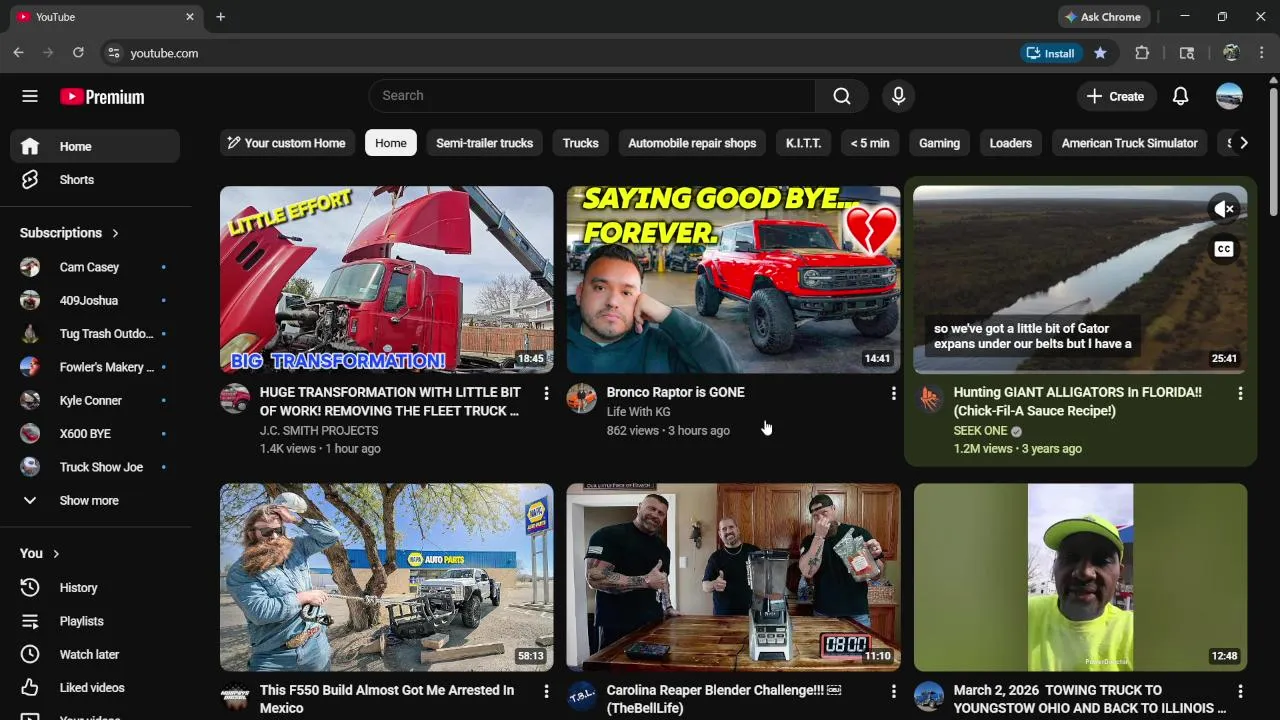Open the hamburger guide menu
This screenshot has width=1280, height=720.
coord(30,96)
